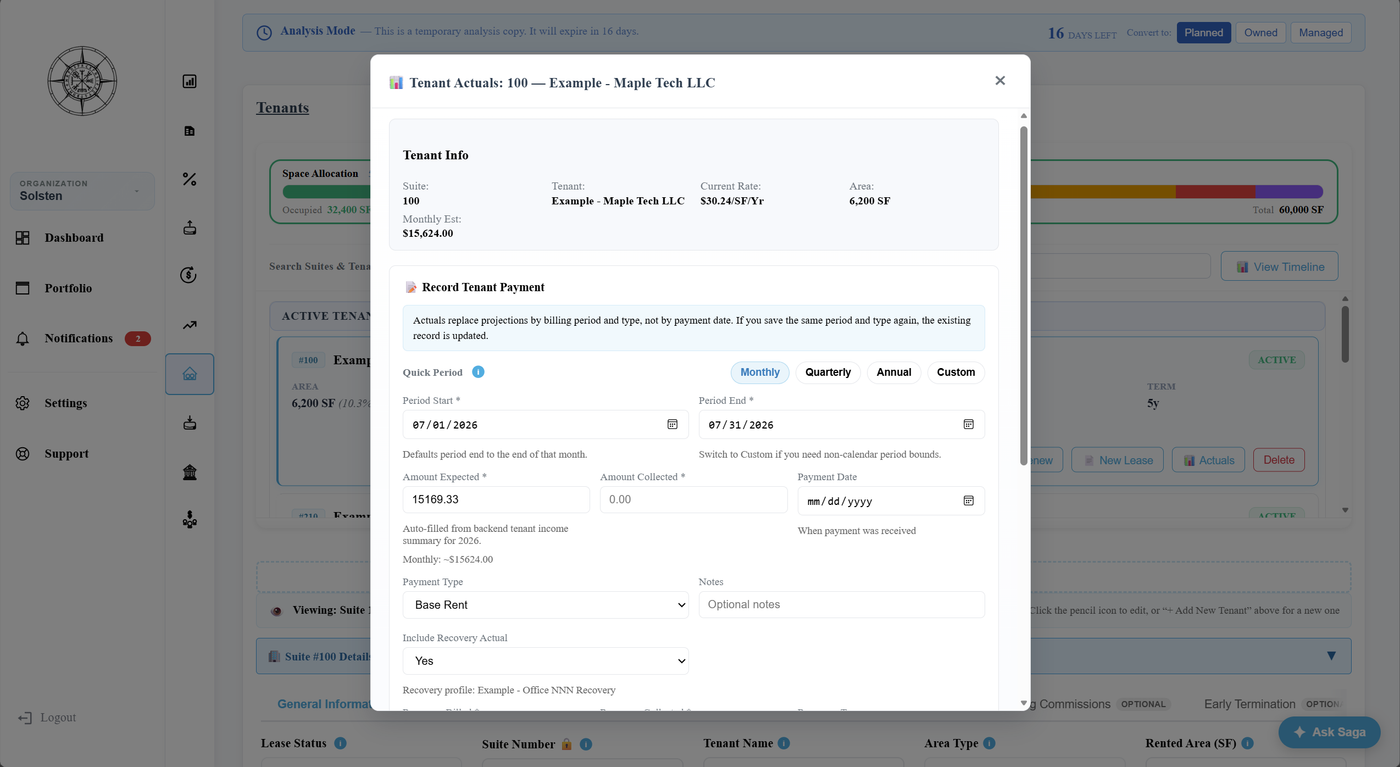The height and width of the screenshot is (767, 1400).
Task: Switch to the Early Termination tab
Action: click(1271, 704)
